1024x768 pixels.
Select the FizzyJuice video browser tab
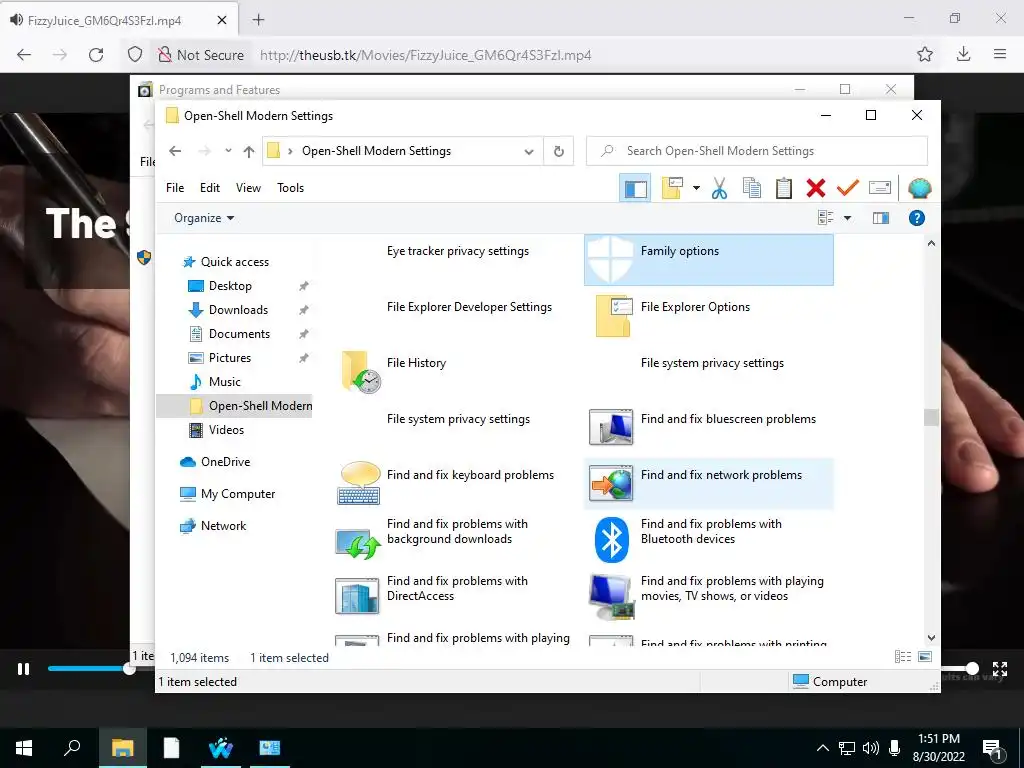[120, 20]
